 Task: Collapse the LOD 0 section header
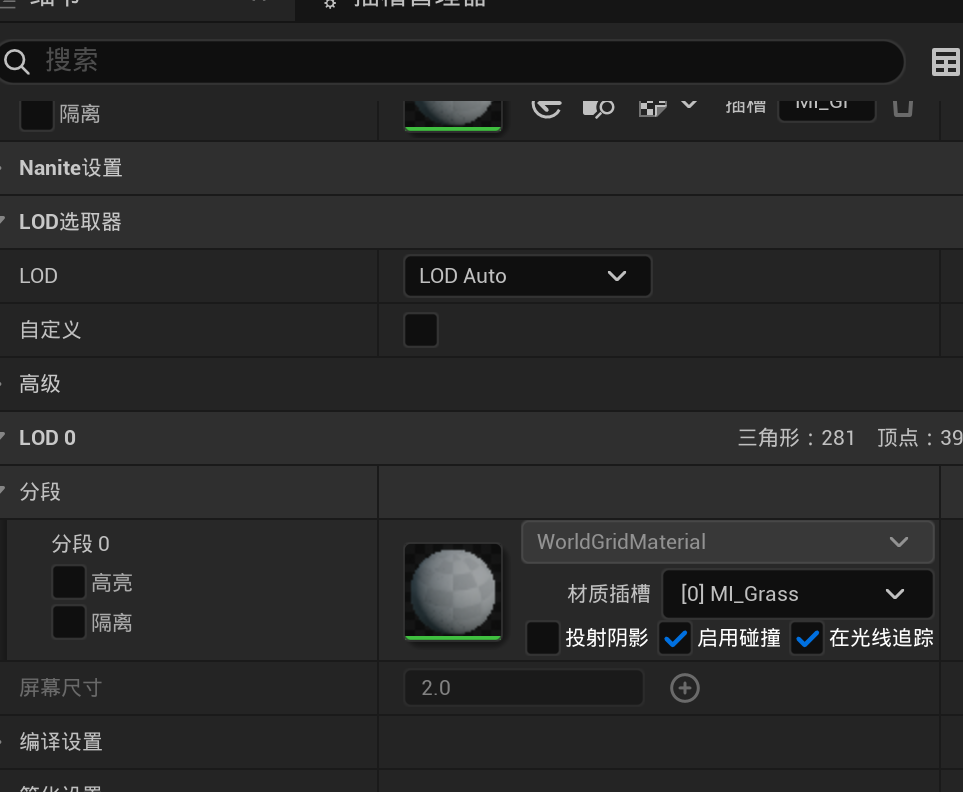point(47,438)
